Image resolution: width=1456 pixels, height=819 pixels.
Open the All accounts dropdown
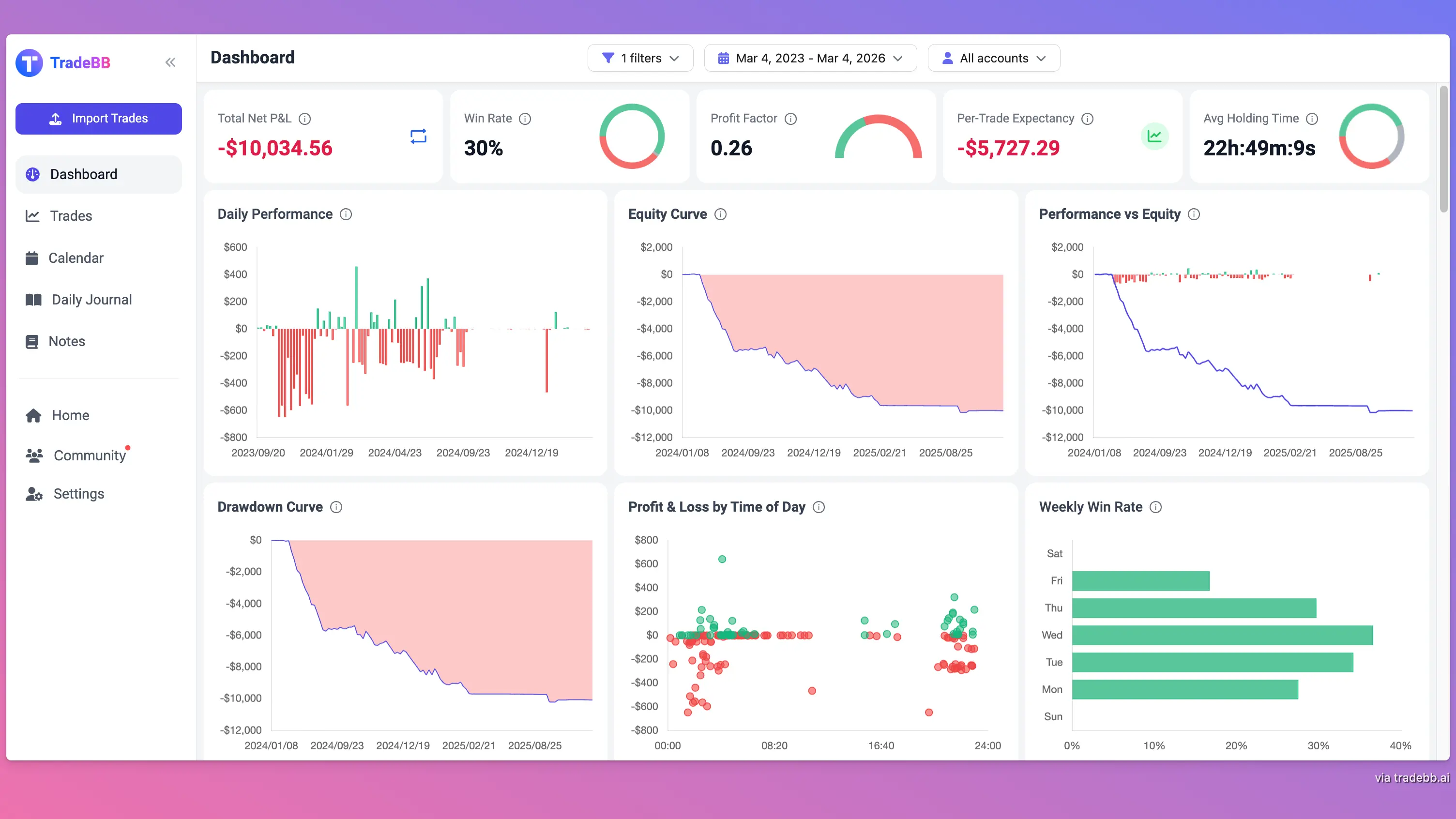coord(994,58)
